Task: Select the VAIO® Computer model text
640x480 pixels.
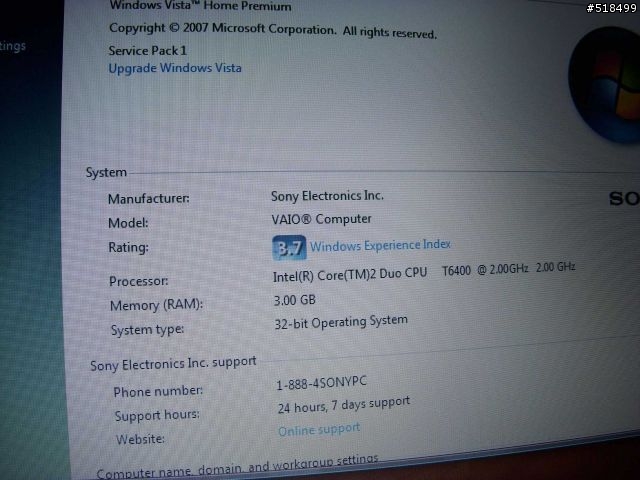Action: click(321, 219)
